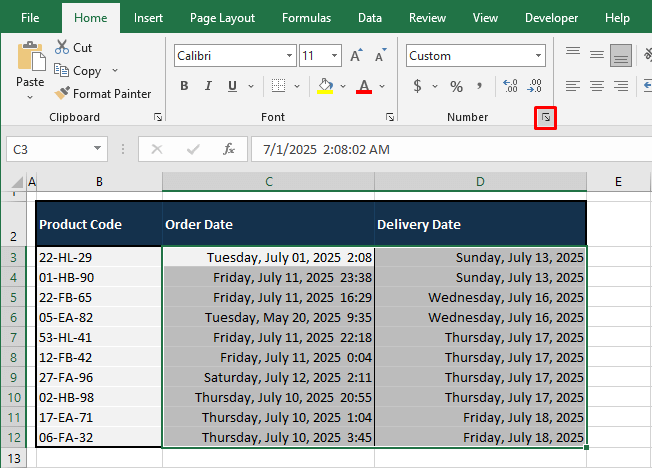
Task: Switch to the Review tab
Action: pos(427,18)
